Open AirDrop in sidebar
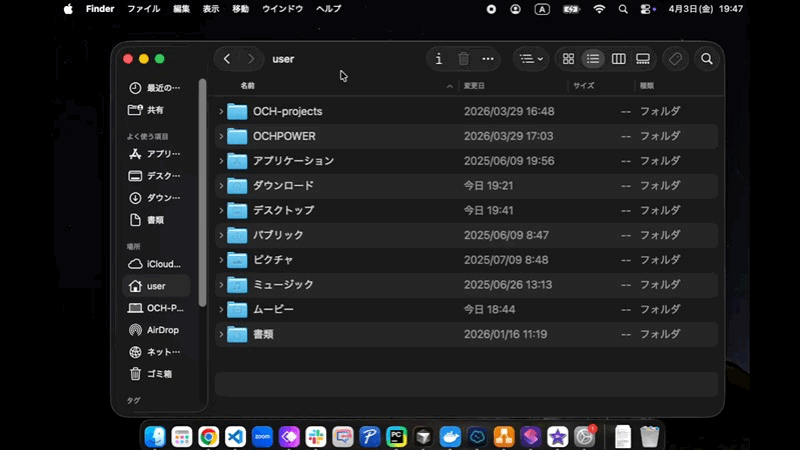Screen dimensions: 800x450 (155, 330)
